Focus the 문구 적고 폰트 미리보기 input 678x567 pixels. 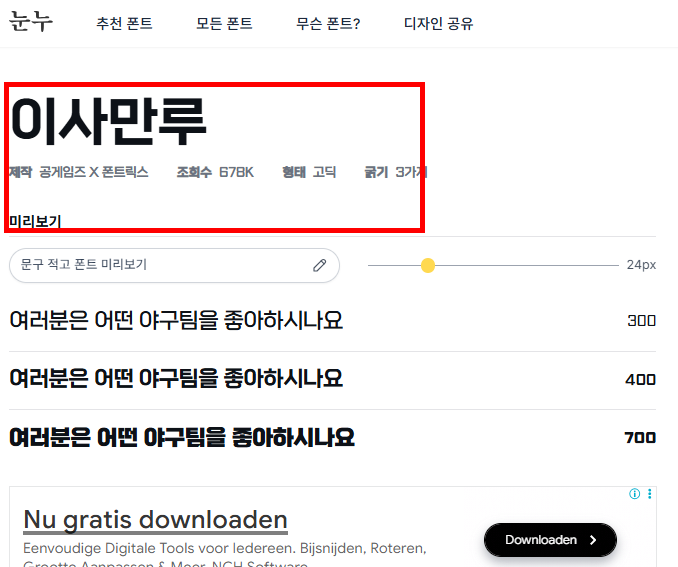point(174,265)
